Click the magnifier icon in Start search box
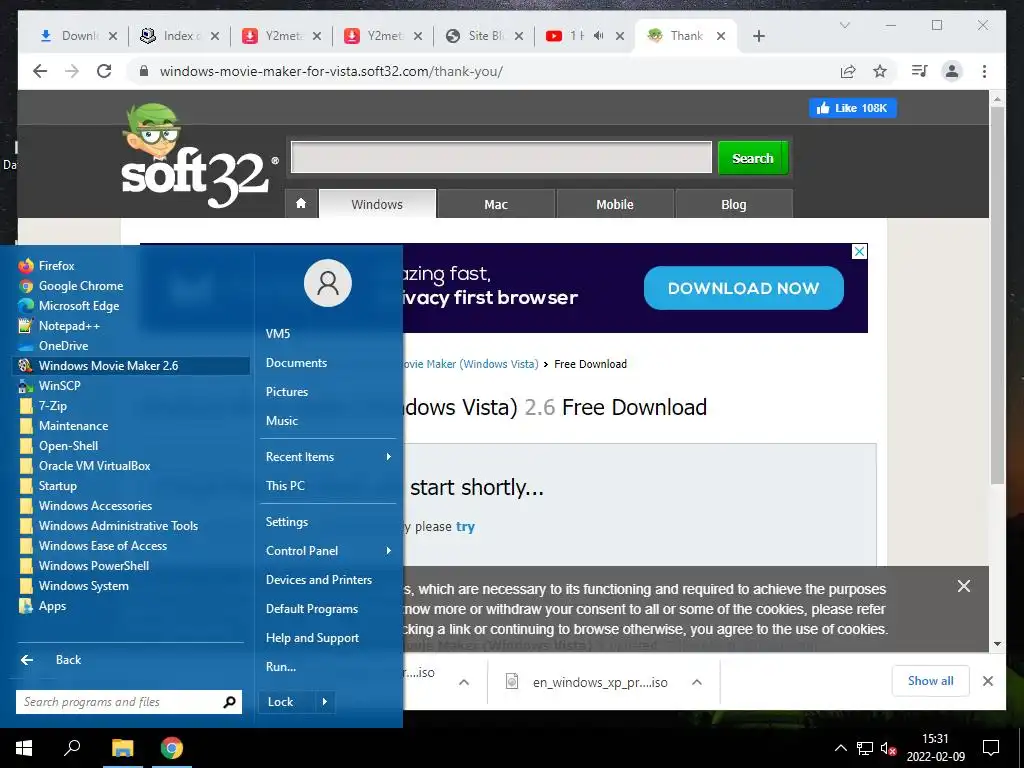 tap(229, 702)
